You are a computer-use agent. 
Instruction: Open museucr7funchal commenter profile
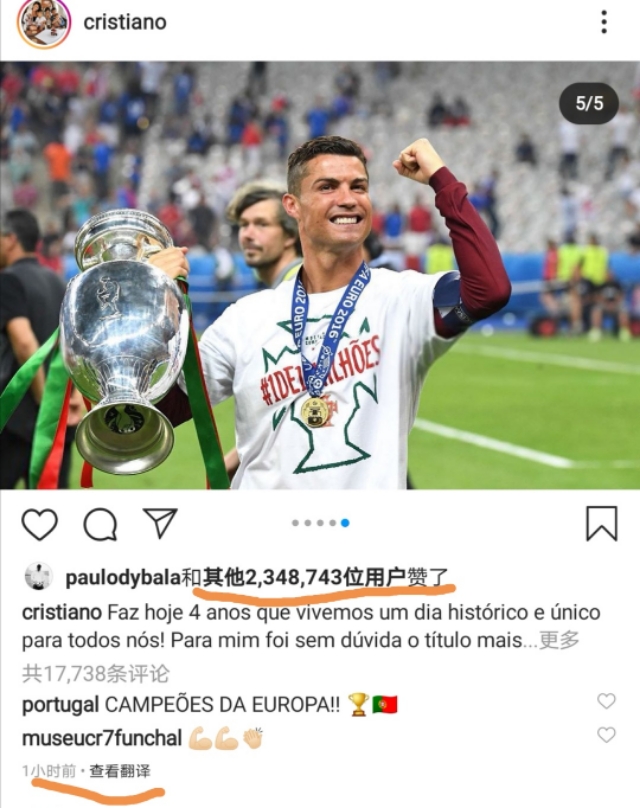[x=102, y=738]
